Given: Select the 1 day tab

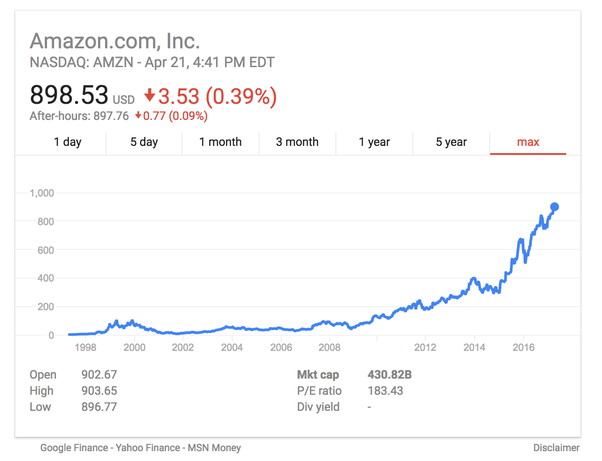Looking at the screenshot, I should 67,142.
